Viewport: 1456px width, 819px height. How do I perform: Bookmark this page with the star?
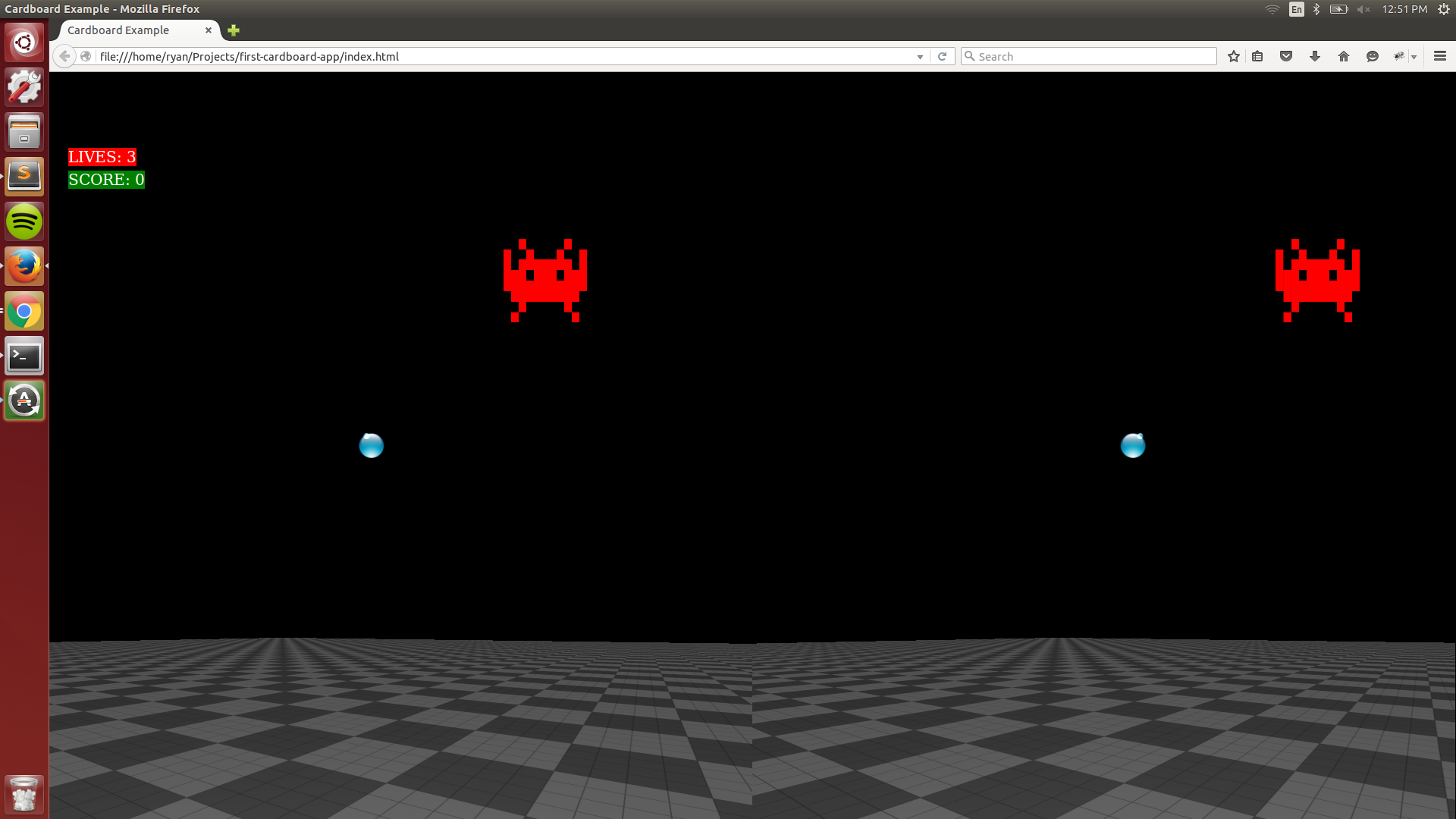coord(1234,56)
